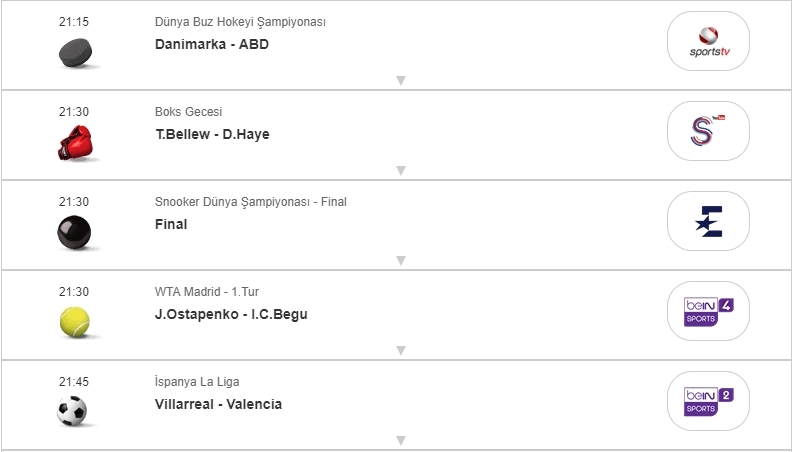
Task: Expand the Villarreal - Valencia row arrow
Action: [400, 440]
